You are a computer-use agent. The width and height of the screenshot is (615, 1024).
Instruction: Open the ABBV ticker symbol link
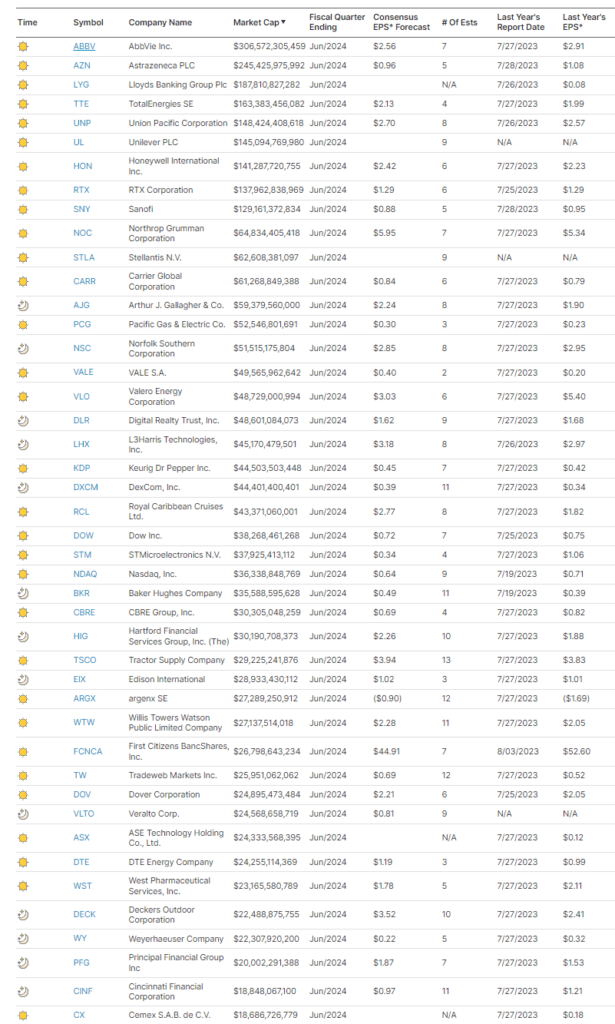(x=84, y=46)
